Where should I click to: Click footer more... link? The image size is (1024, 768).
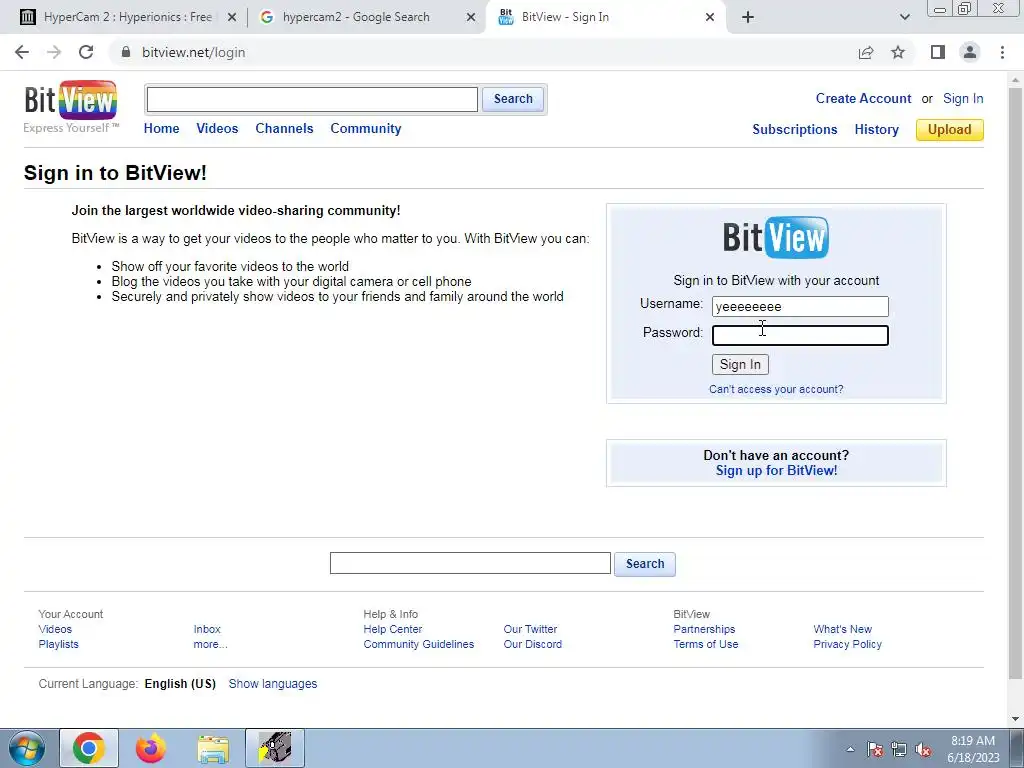point(210,644)
